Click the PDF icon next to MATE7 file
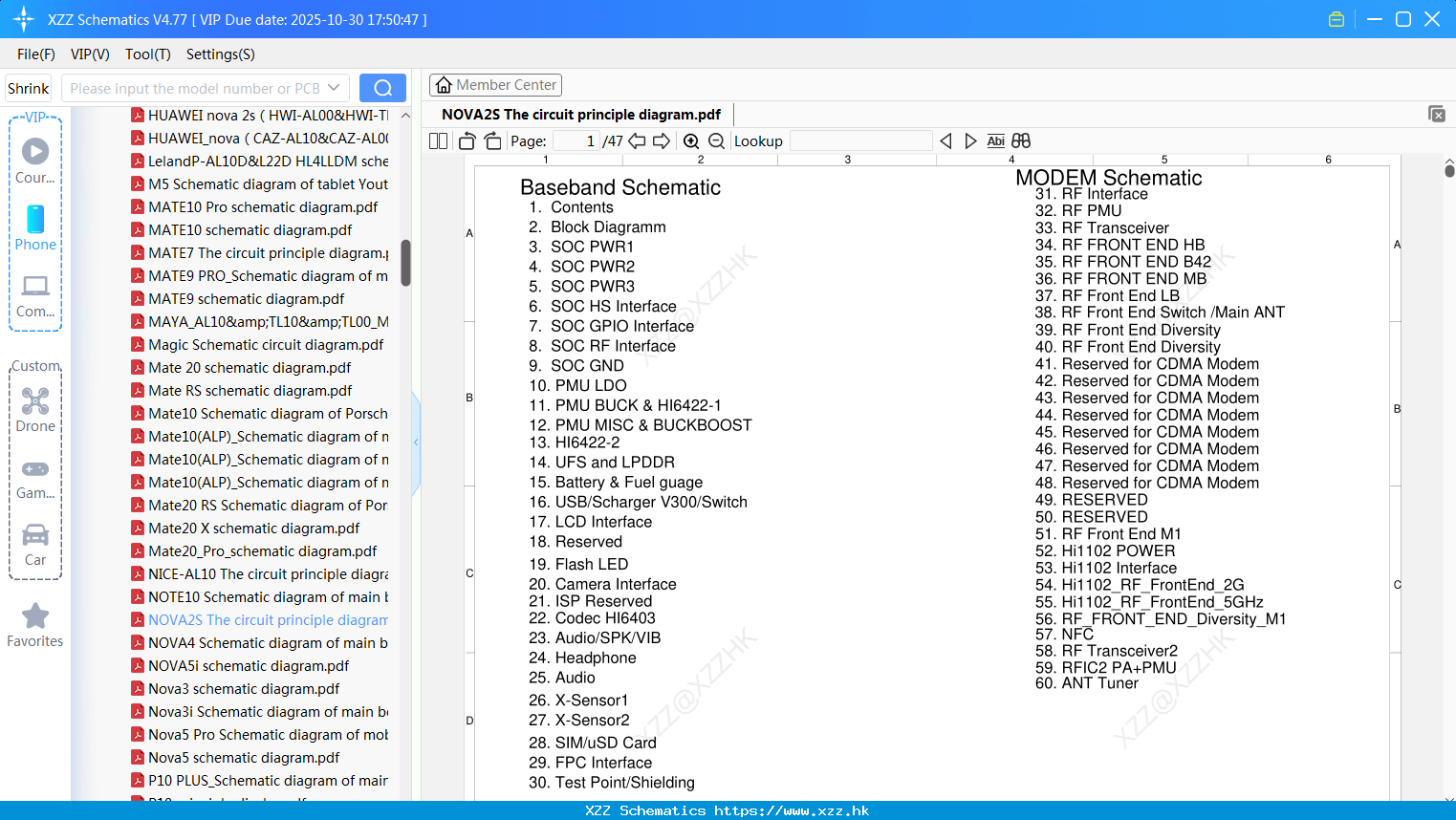1456x820 pixels. coord(138,253)
